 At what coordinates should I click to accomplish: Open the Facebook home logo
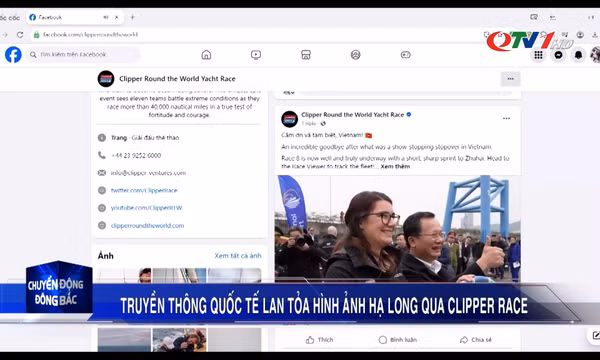pyautogui.click(x=13, y=55)
